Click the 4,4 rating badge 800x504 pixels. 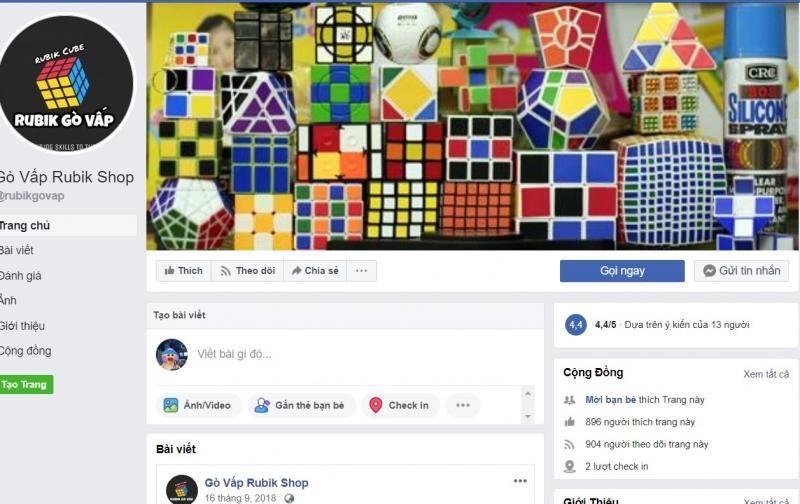pyautogui.click(x=576, y=325)
